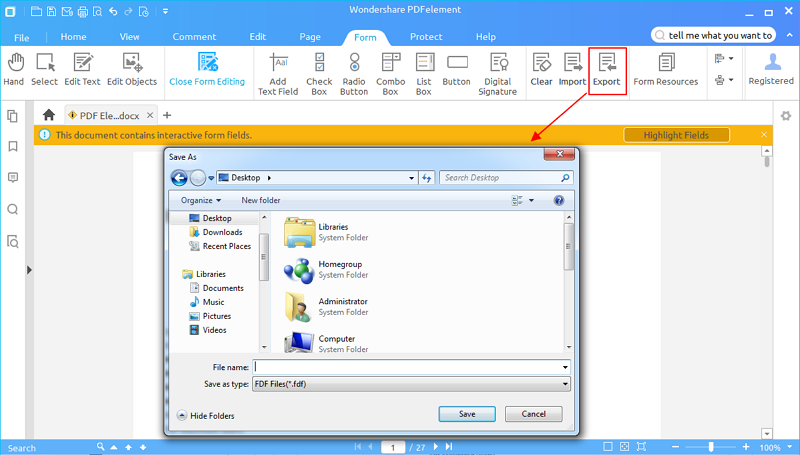Activate the Edit Text tool

pyautogui.click(x=83, y=70)
